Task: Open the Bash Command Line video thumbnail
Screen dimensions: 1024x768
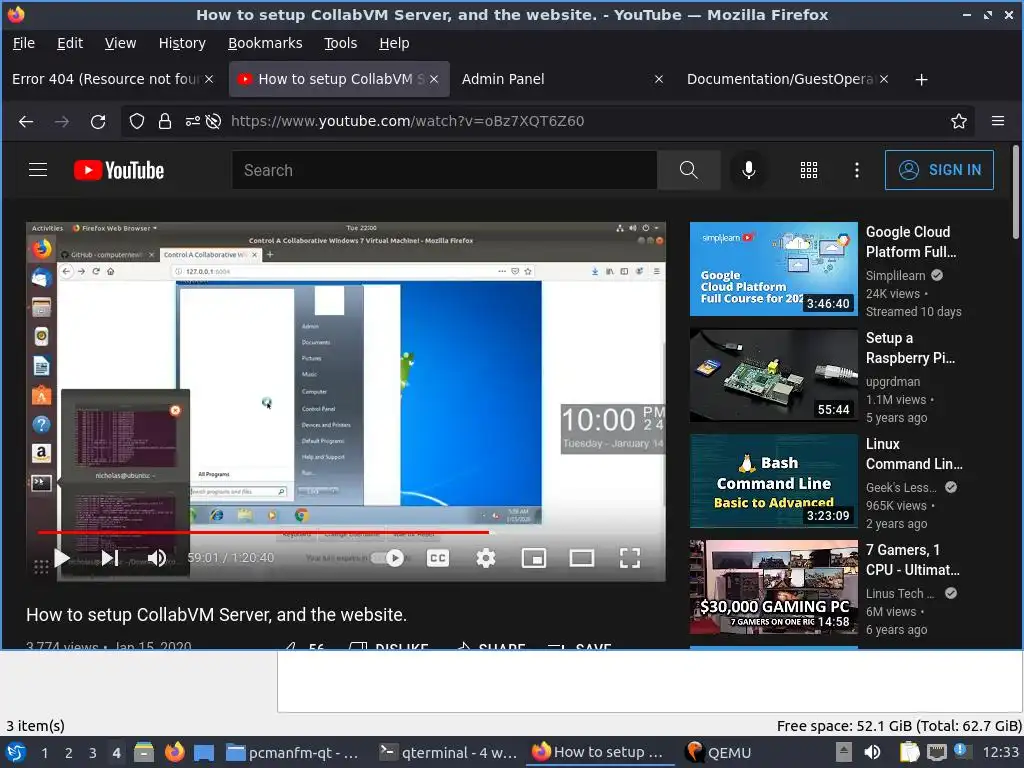Action: point(773,481)
